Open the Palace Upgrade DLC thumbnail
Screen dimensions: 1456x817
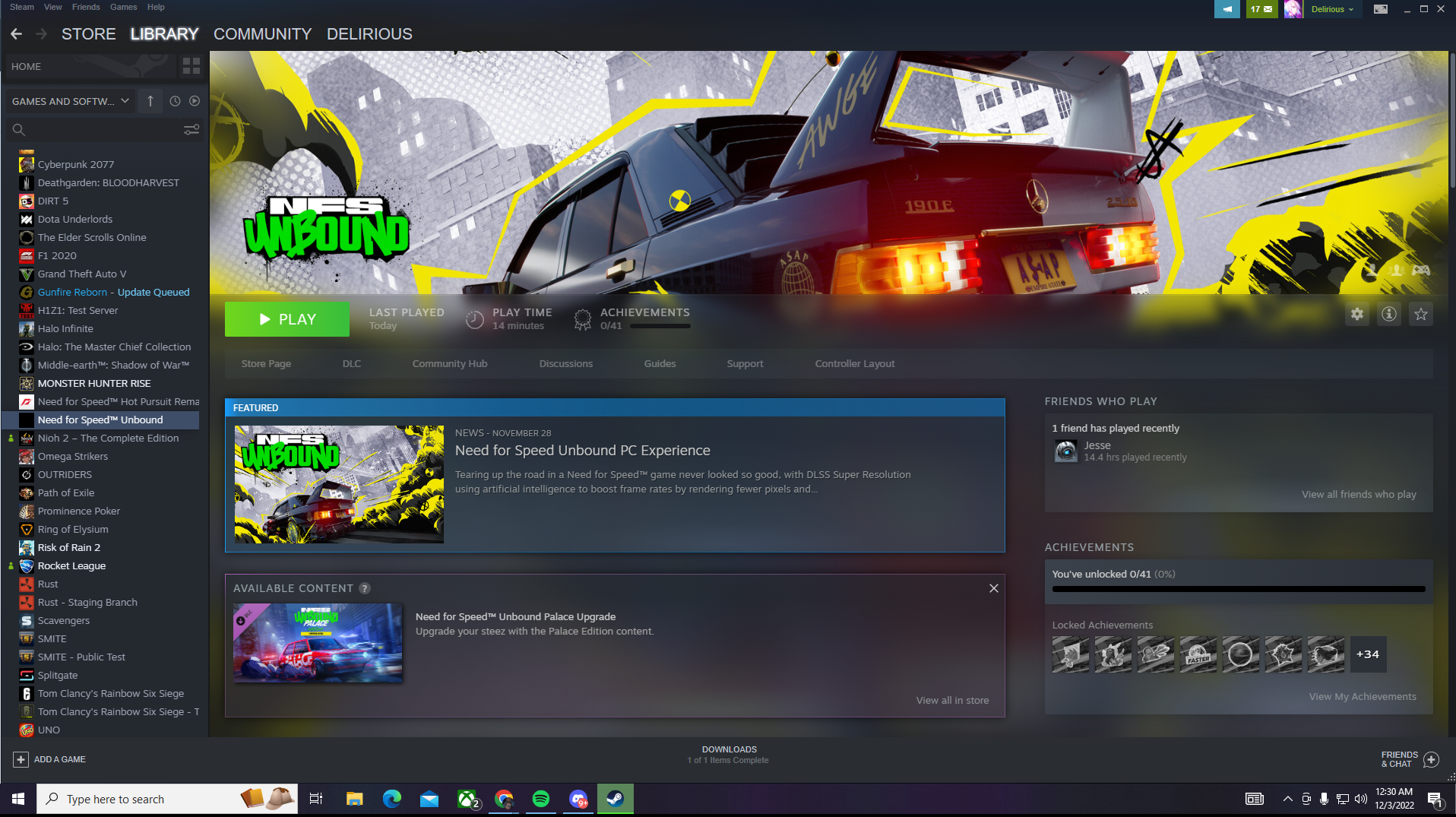pos(318,643)
